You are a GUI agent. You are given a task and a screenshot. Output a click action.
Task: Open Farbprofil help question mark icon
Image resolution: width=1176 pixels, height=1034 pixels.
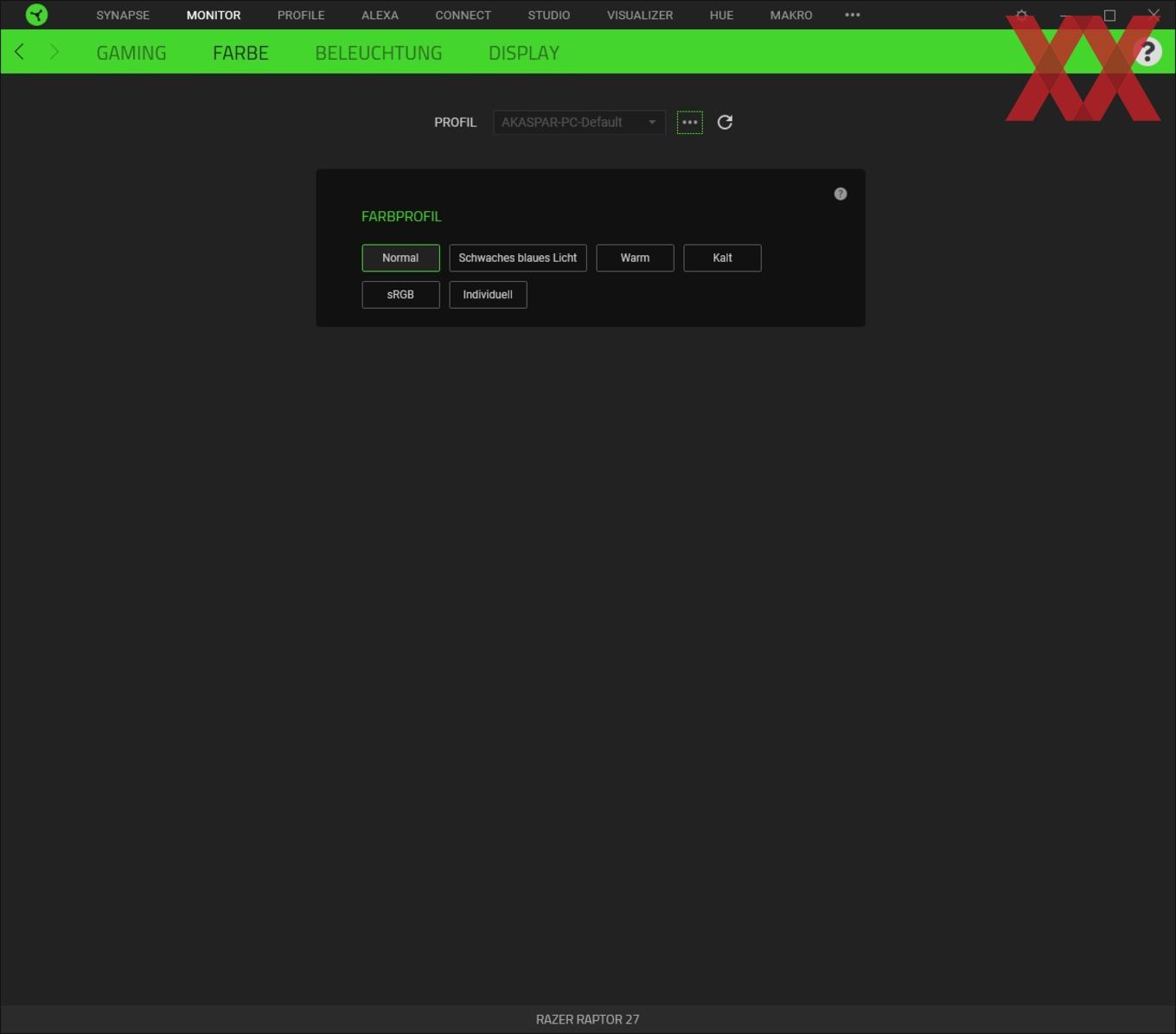click(x=840, y=194)
